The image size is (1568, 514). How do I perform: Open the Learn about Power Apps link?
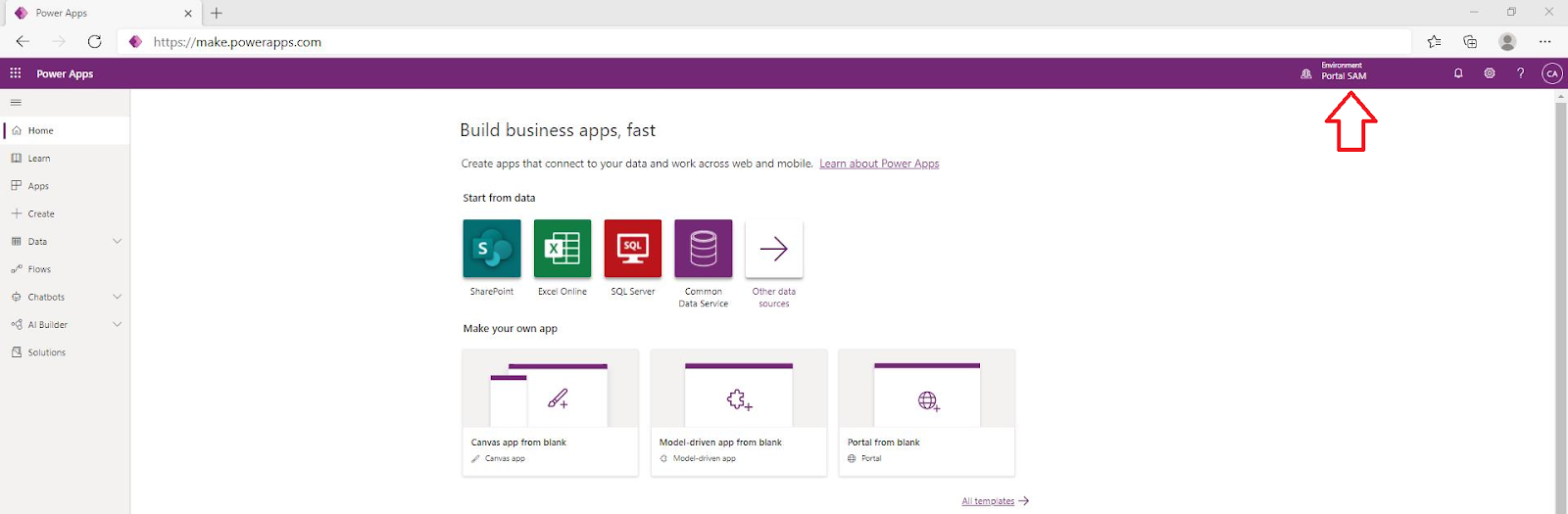coord(879,164)
